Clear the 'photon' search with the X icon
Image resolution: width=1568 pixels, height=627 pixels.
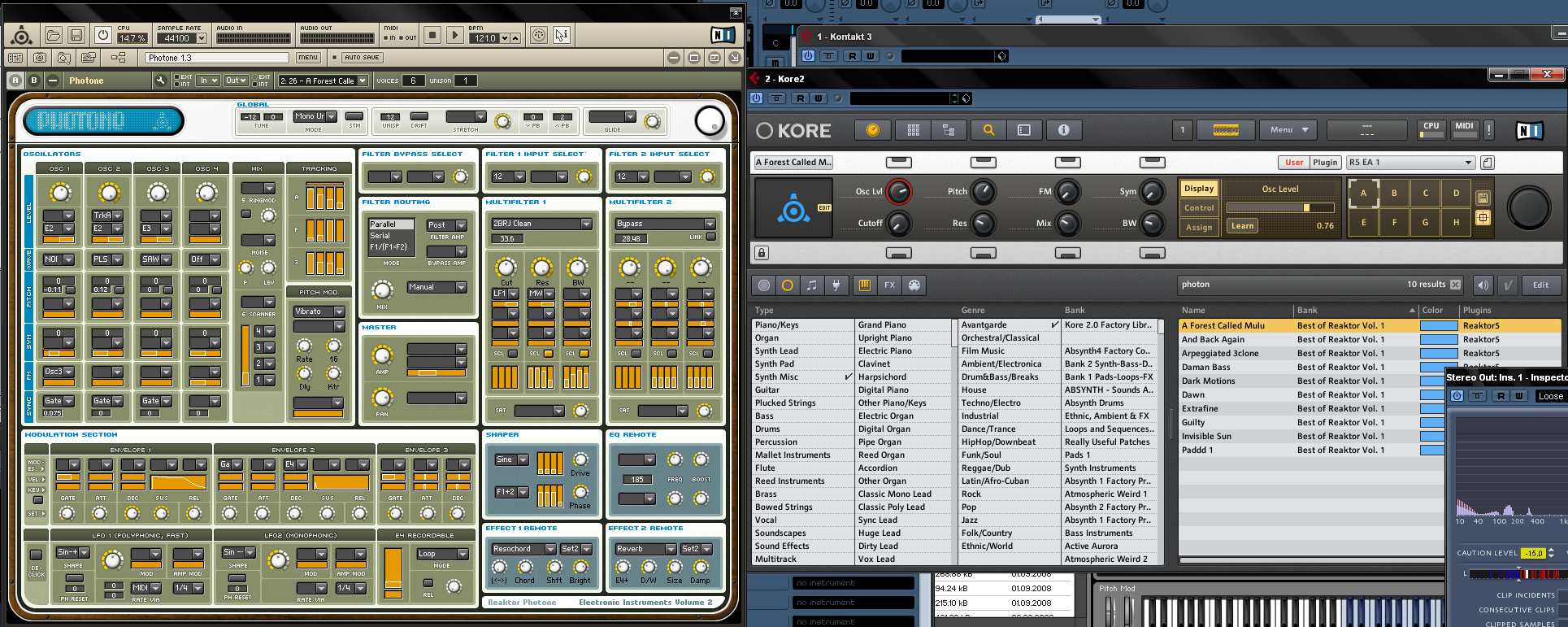click(1455, 285)
